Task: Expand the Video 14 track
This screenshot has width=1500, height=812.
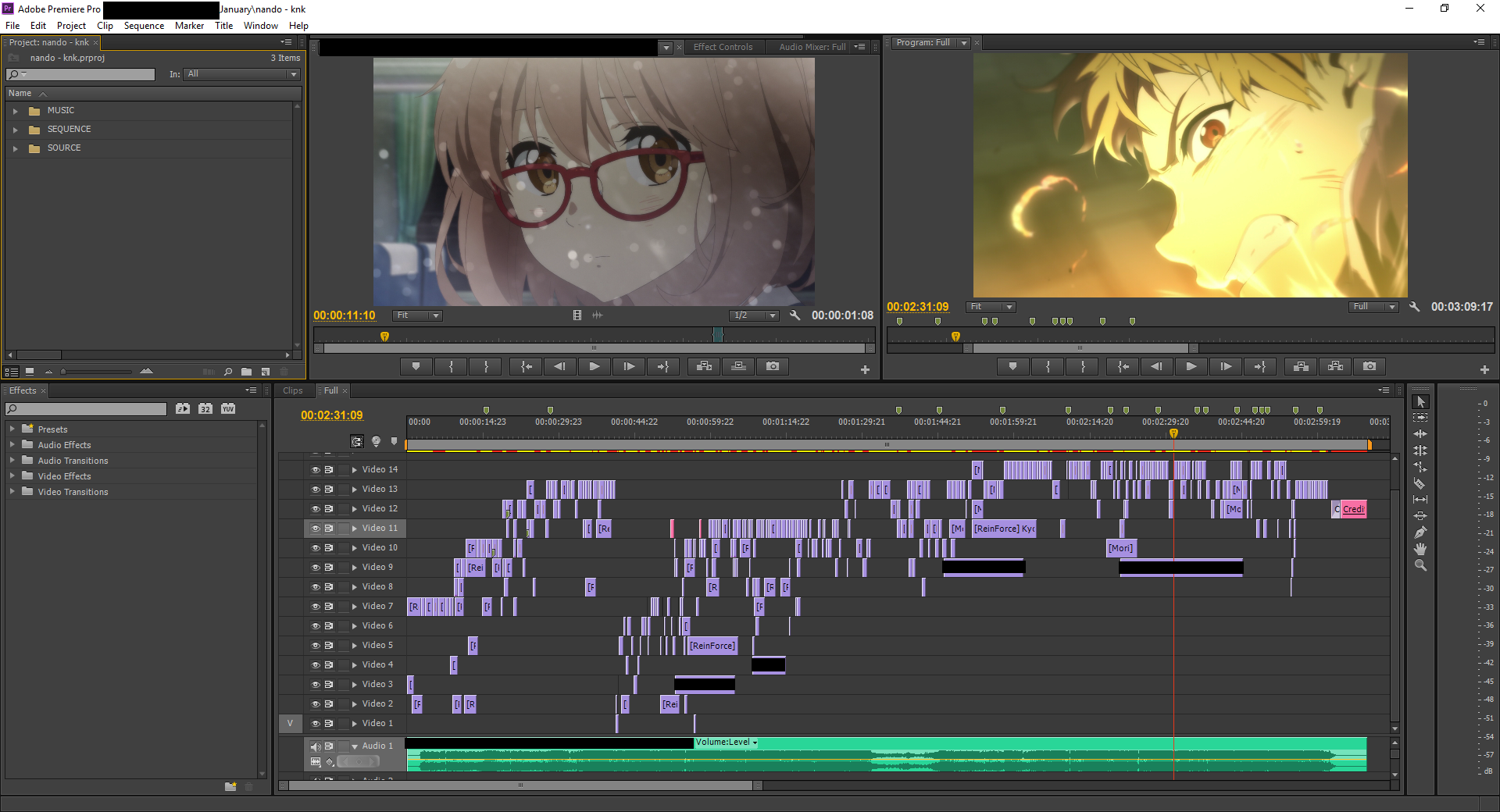Action: pos(355,470)
